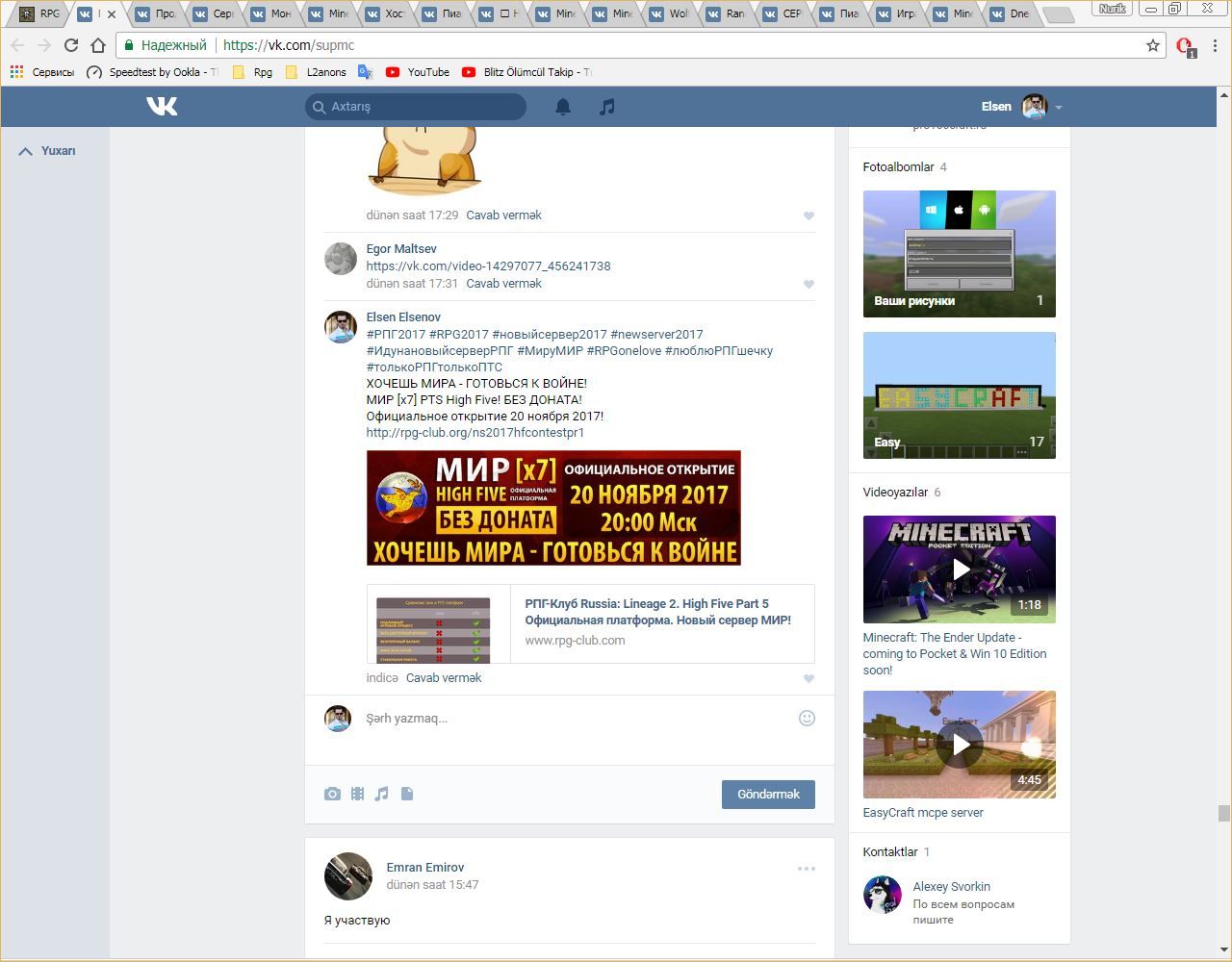
Task: Open the emoji picker in comment box
Action: 807,718
